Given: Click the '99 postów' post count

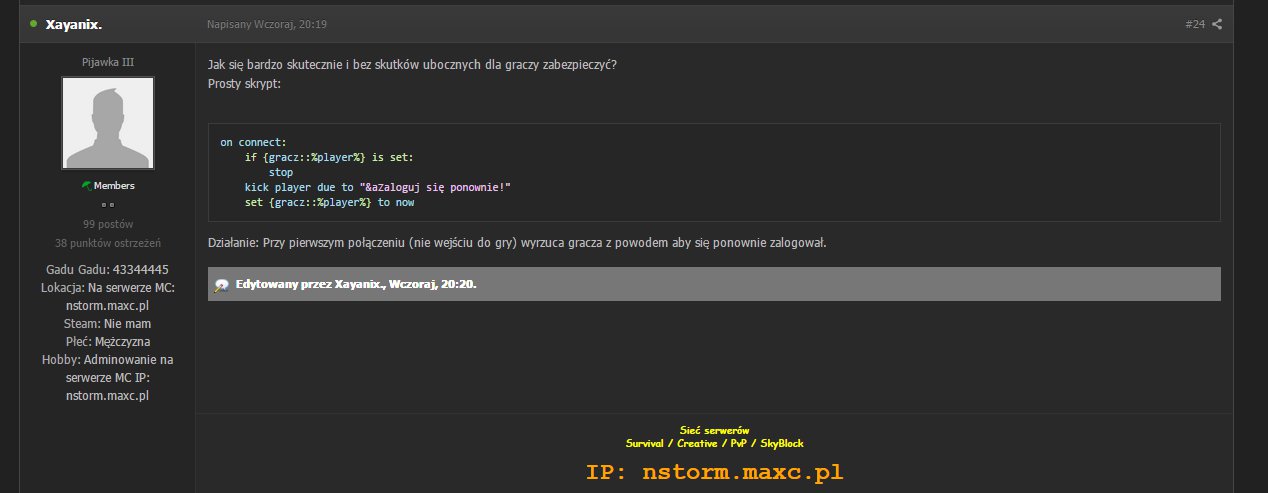Looking at the screenshot, I should tap(108, 224).
